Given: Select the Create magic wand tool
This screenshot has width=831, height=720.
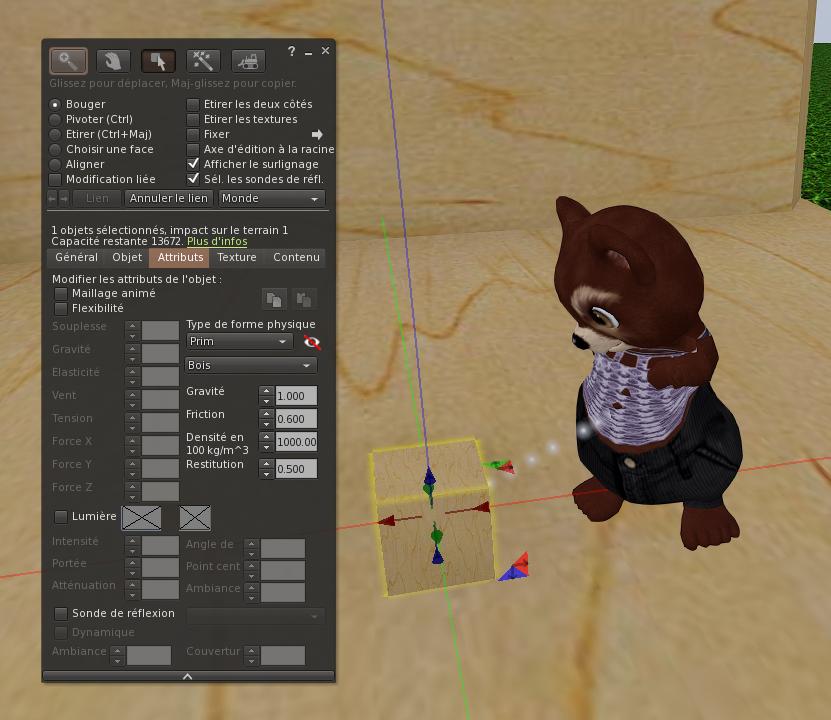Looking at the screenshot, I should [x=203, y=61].
